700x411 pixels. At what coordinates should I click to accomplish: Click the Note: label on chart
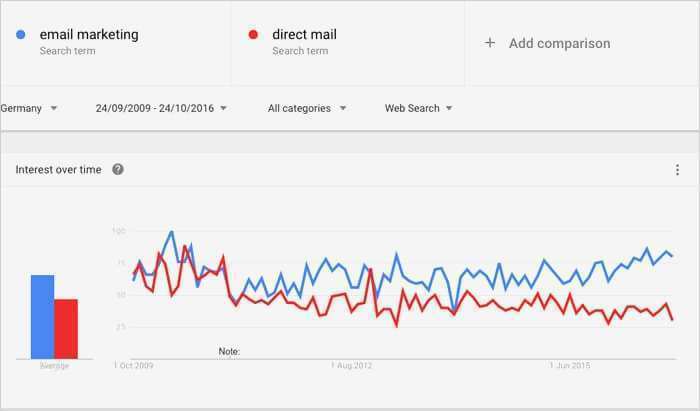[229, 351]
